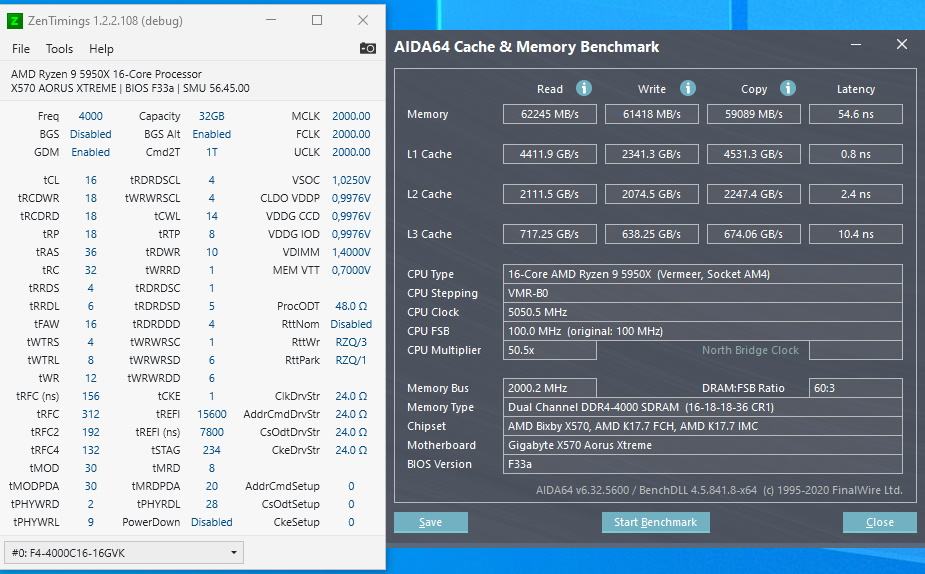
Task: Click the Motherboard Gigabyte X570 field
Action: [x=703, y=445]
